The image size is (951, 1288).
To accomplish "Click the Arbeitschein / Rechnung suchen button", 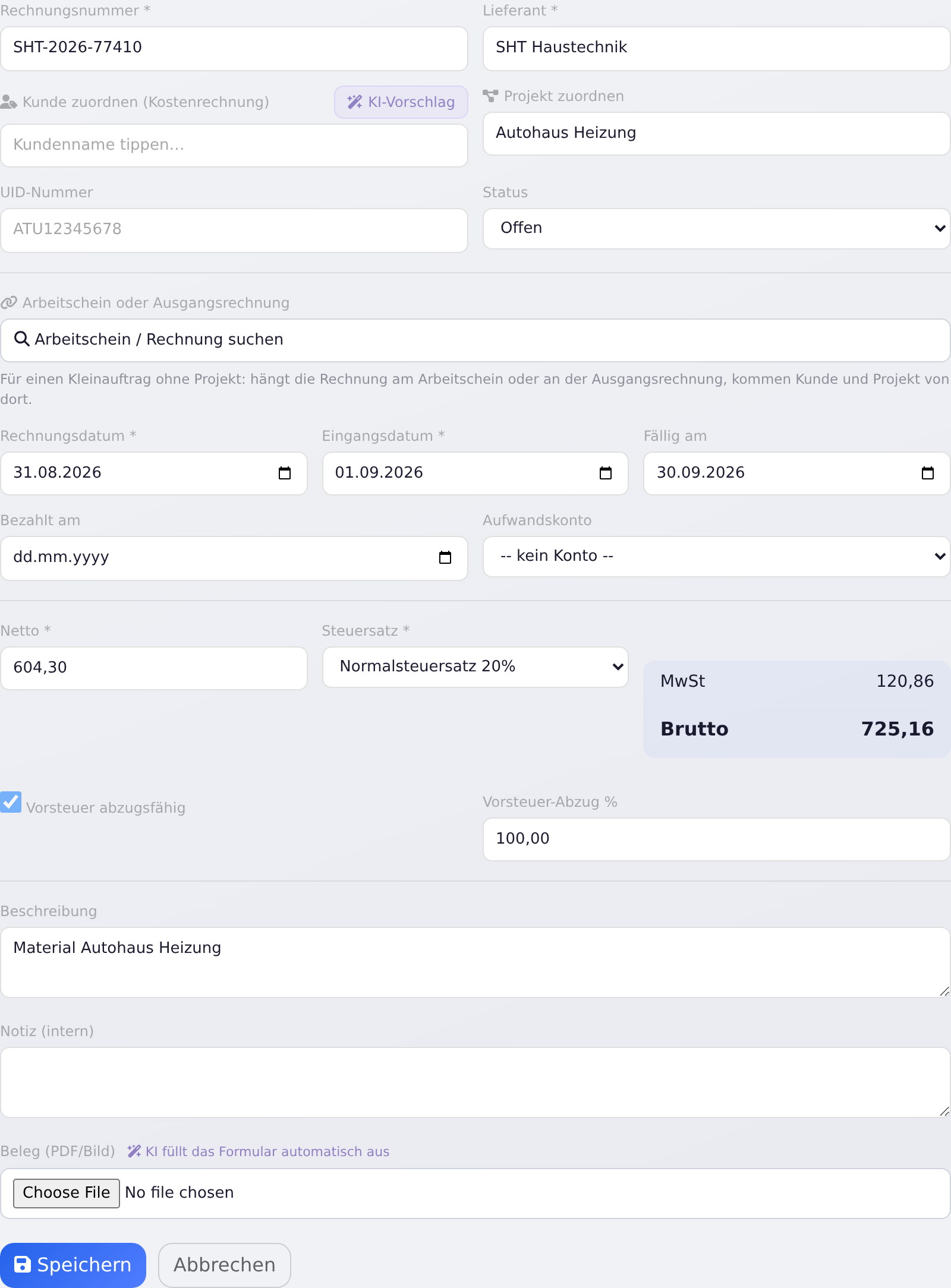I will (475, 340).
